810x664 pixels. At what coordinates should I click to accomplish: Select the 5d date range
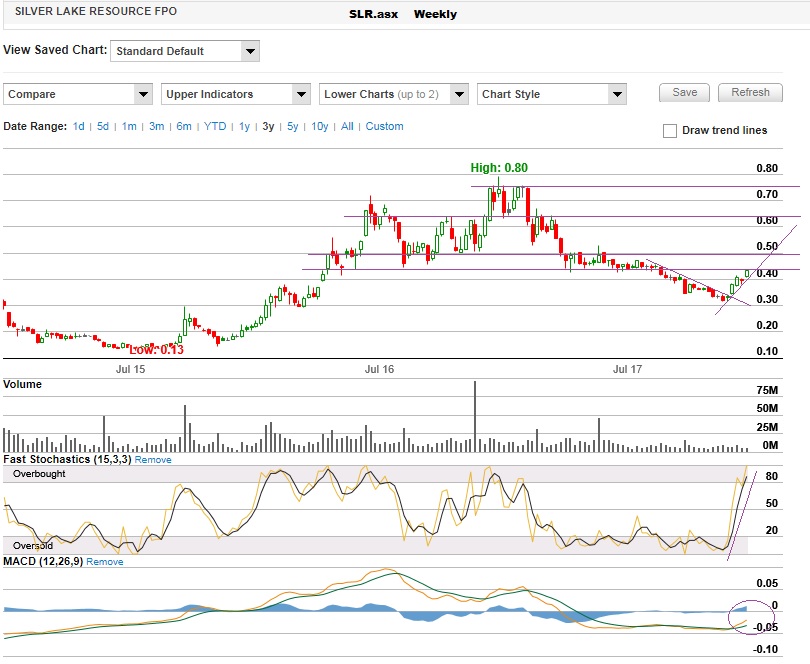103,127
